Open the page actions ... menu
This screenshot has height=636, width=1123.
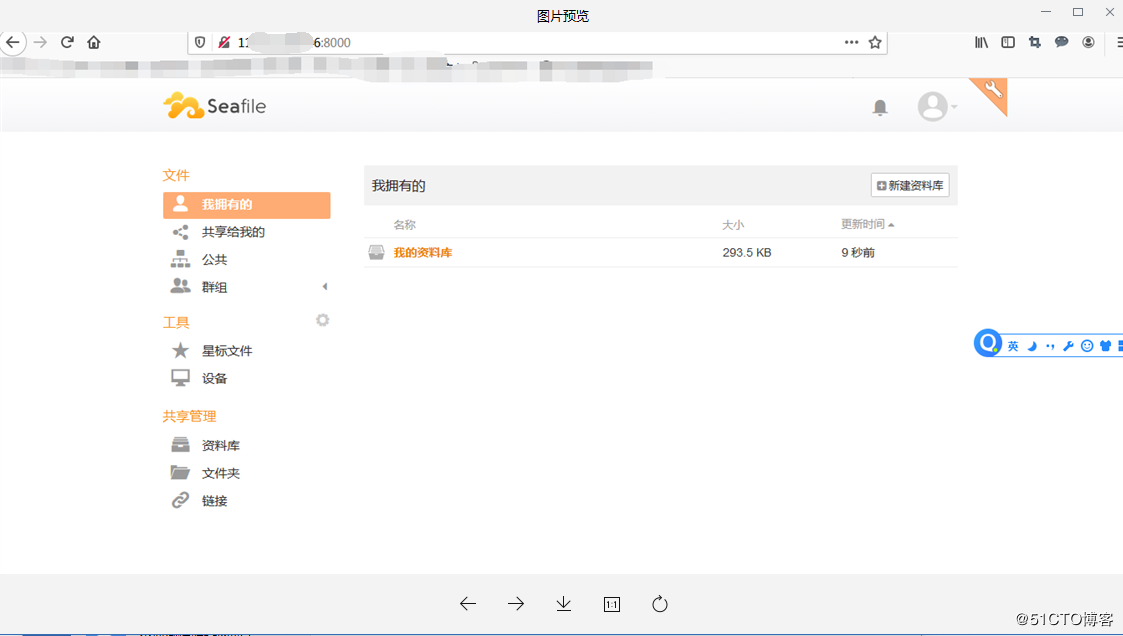coord(851,43)
